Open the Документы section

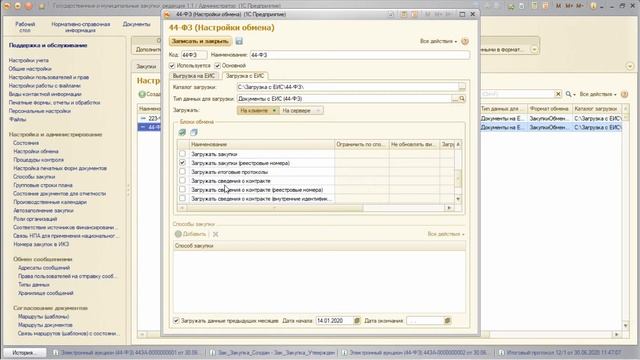pyautogui.click(x=136, y=24)
